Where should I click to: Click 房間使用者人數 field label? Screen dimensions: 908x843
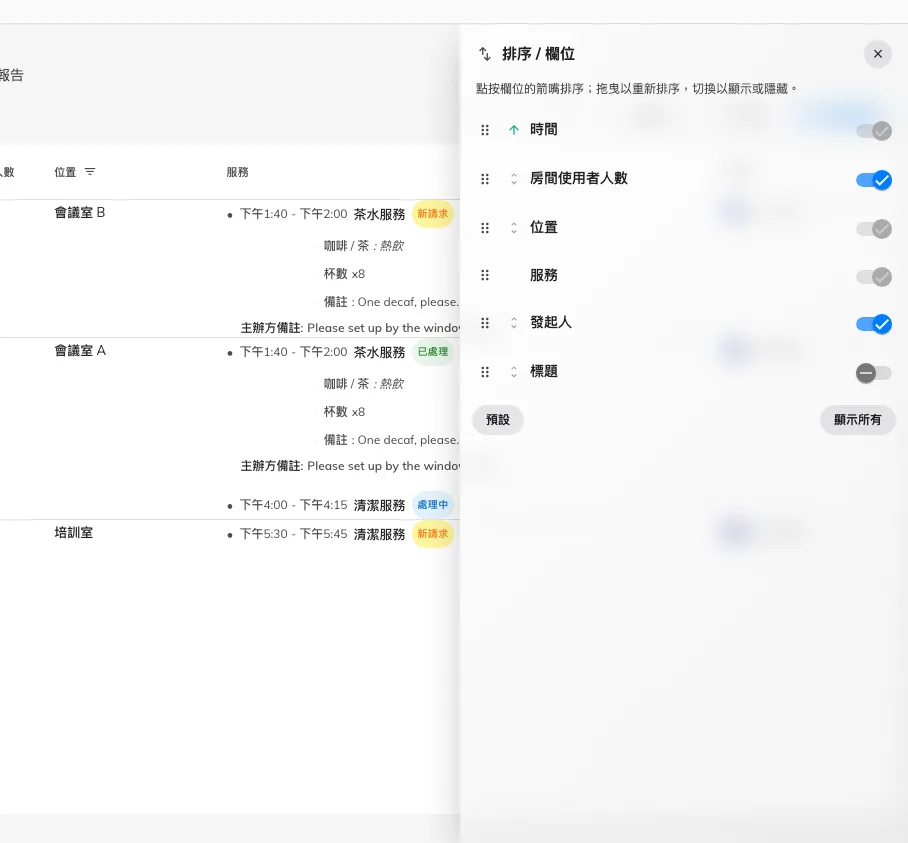(579, 178)
